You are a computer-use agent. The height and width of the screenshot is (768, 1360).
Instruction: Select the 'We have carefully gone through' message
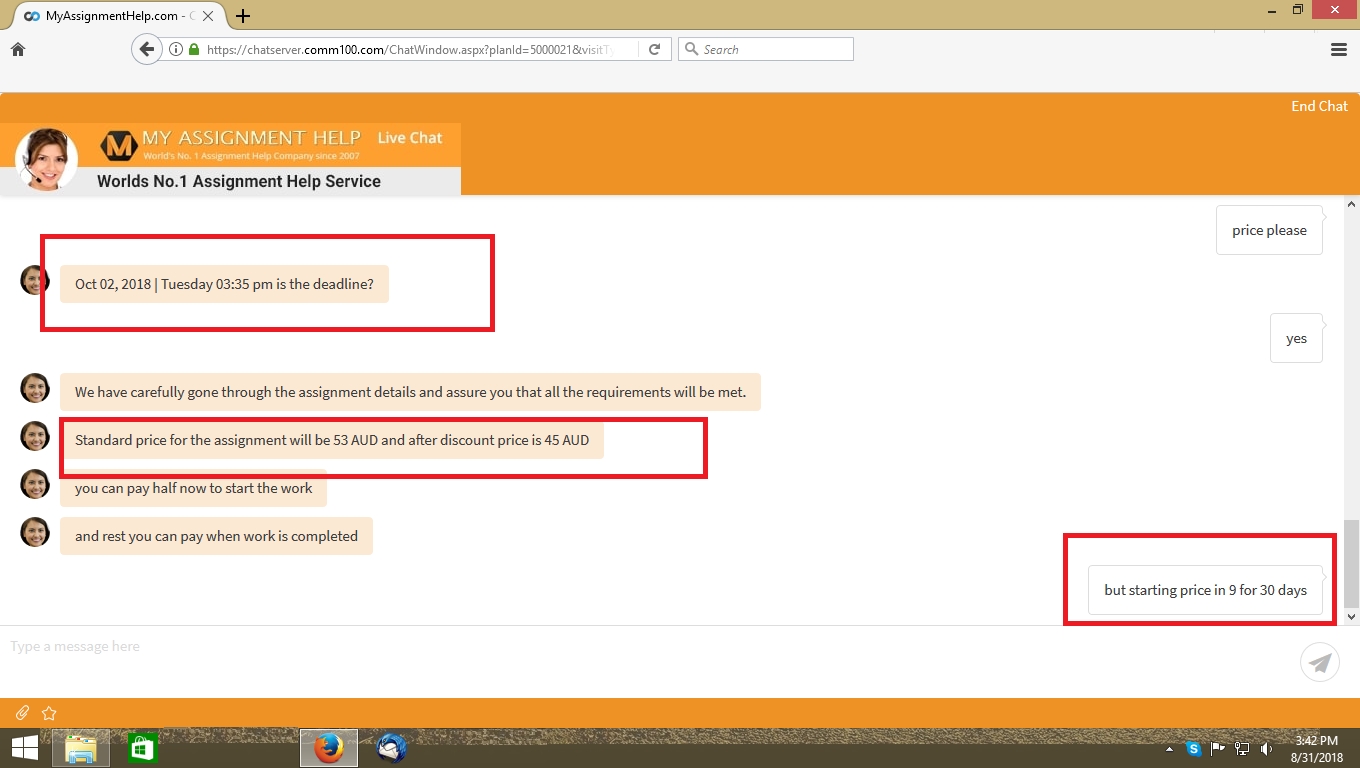(x=410, y=392)
